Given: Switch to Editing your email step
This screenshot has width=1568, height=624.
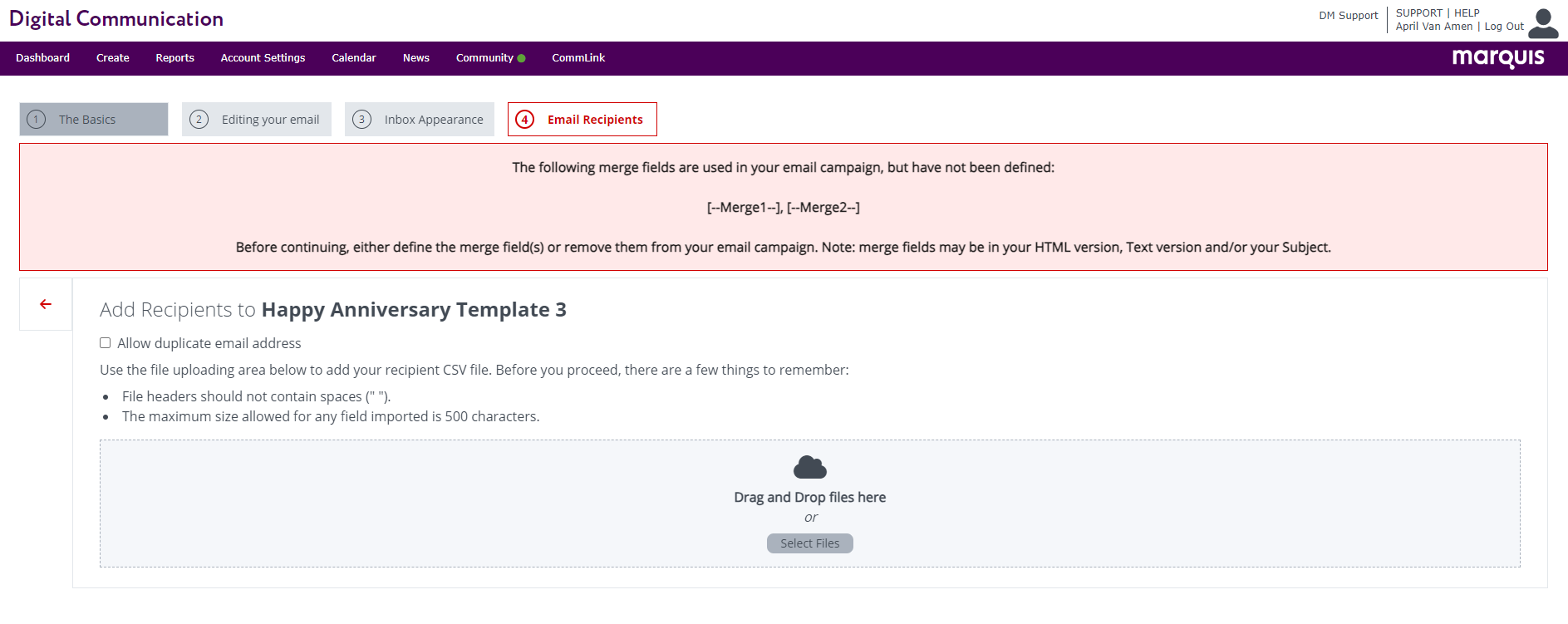Looking at the screenshot, I should pos(257,120).
